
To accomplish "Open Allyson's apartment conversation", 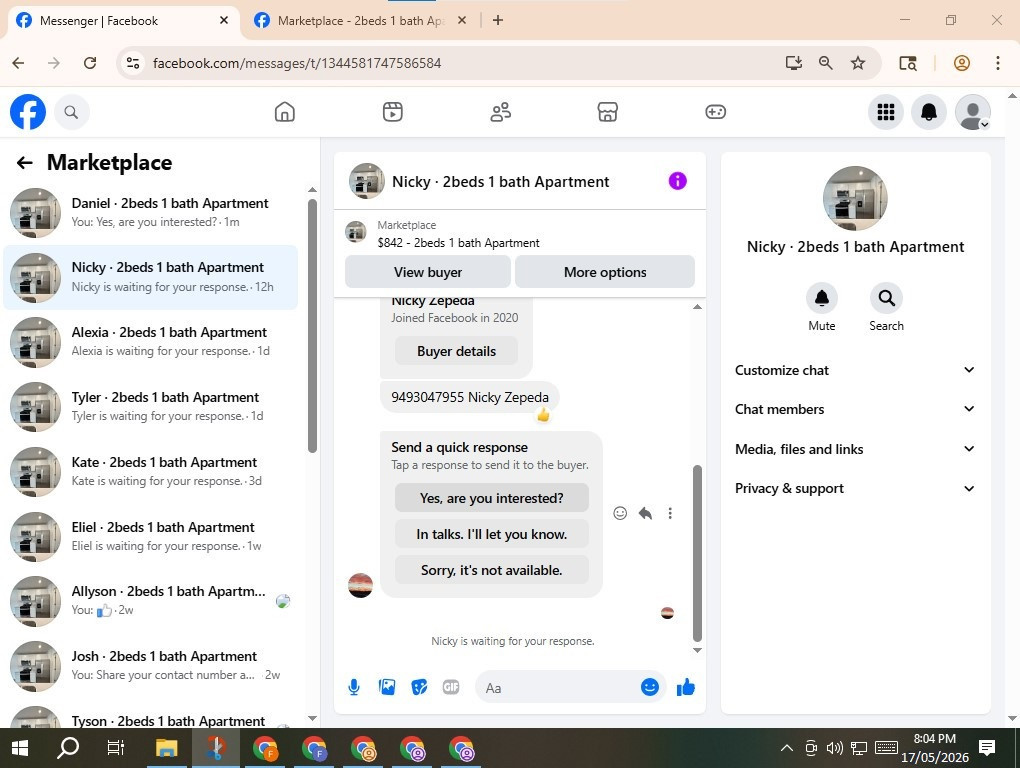I will coord(151,601).
